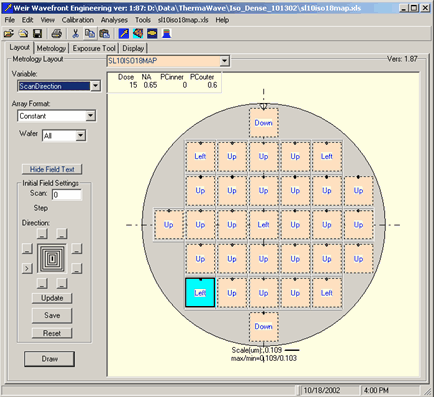Select the Left field at wafer center
This screenshot has height=397, width=435.
263,225
